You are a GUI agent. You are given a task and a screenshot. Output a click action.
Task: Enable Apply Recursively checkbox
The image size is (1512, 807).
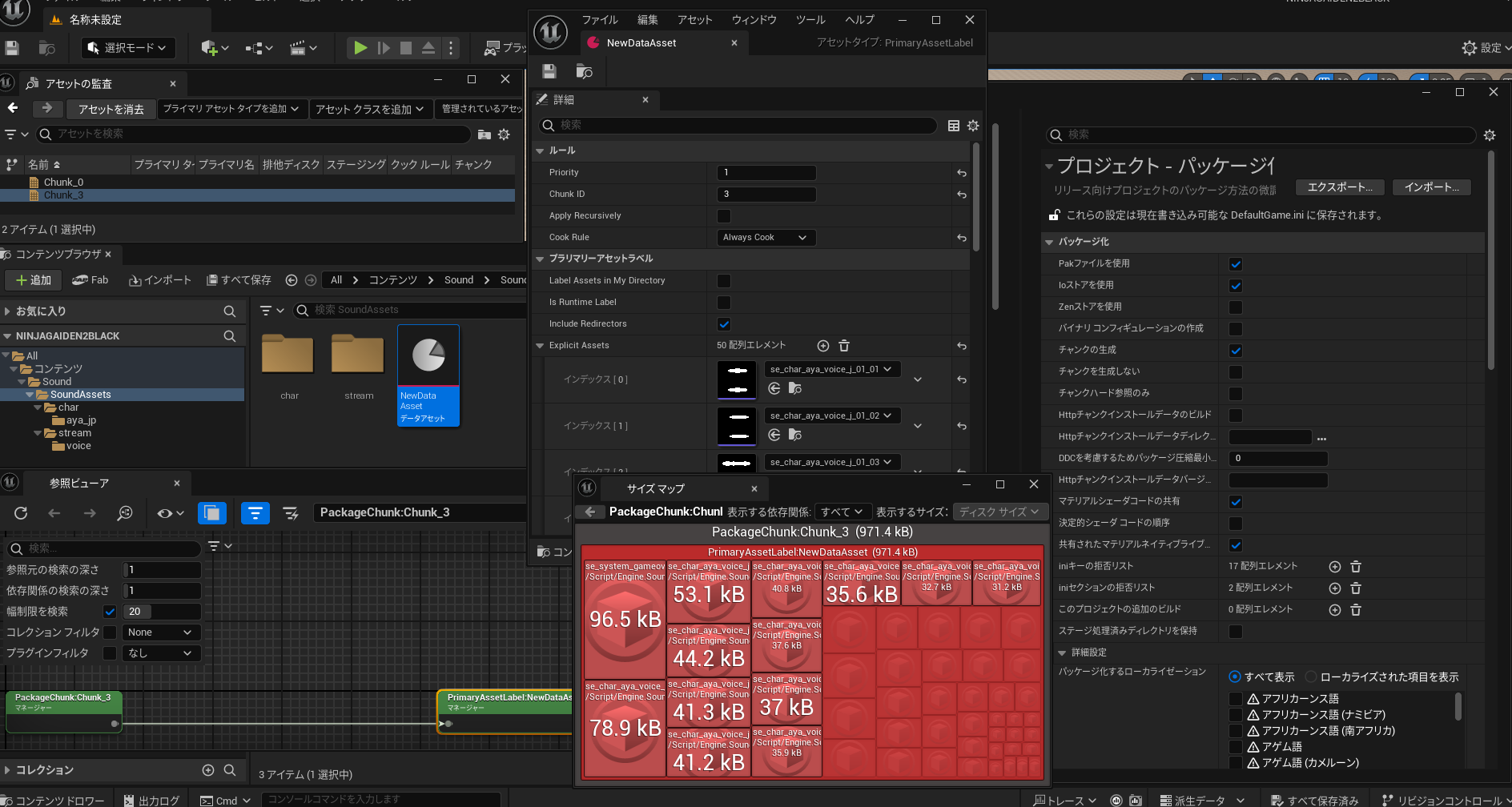coord(724,216)
